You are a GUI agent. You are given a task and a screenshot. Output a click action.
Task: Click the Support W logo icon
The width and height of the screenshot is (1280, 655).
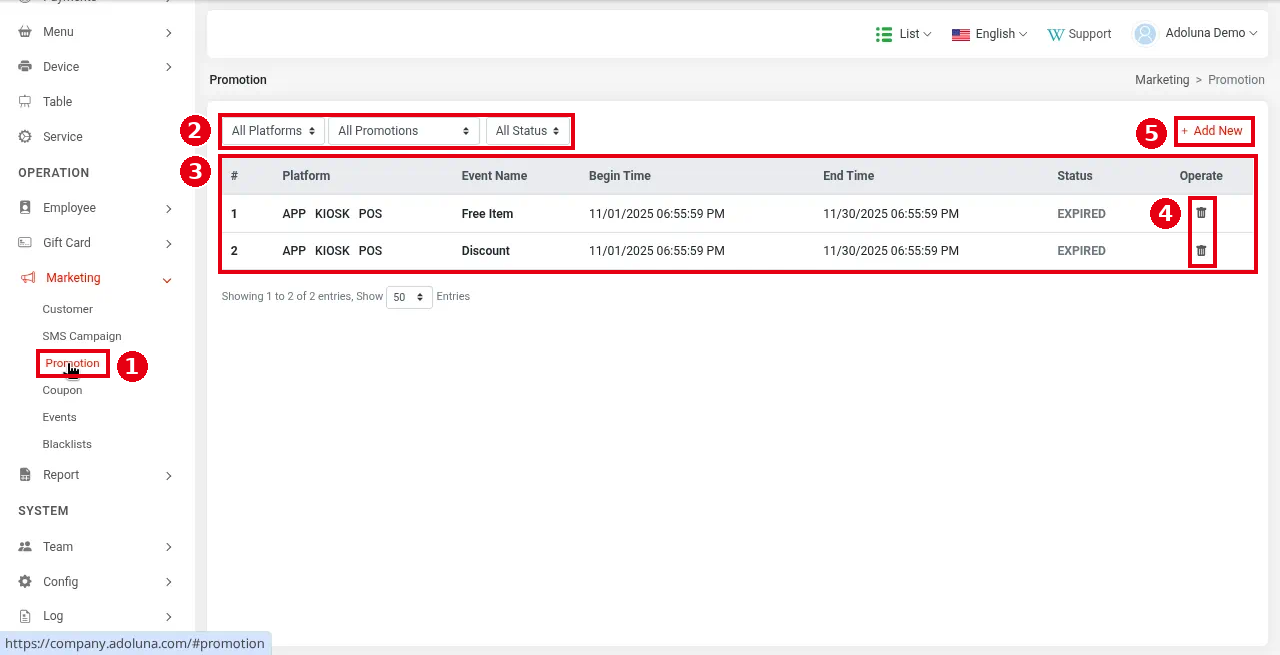click(1056, 34)
